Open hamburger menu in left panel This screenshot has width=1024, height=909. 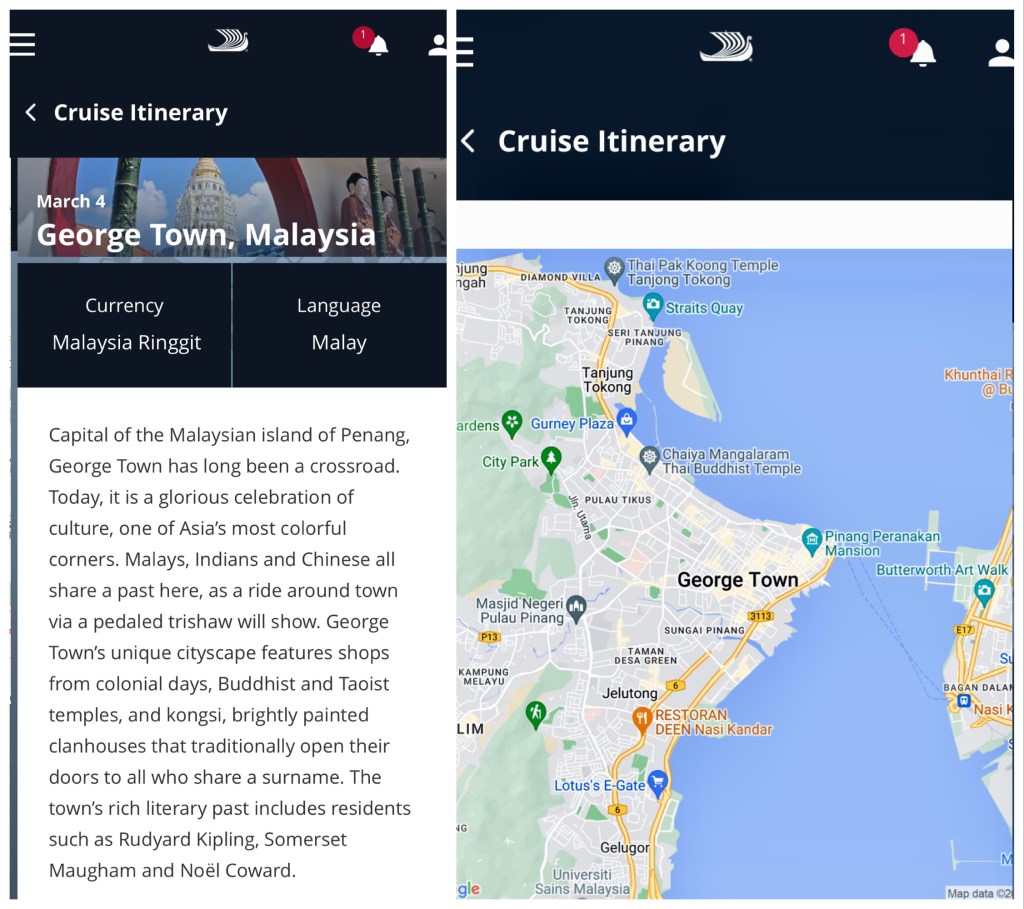(x=22, y=45)
